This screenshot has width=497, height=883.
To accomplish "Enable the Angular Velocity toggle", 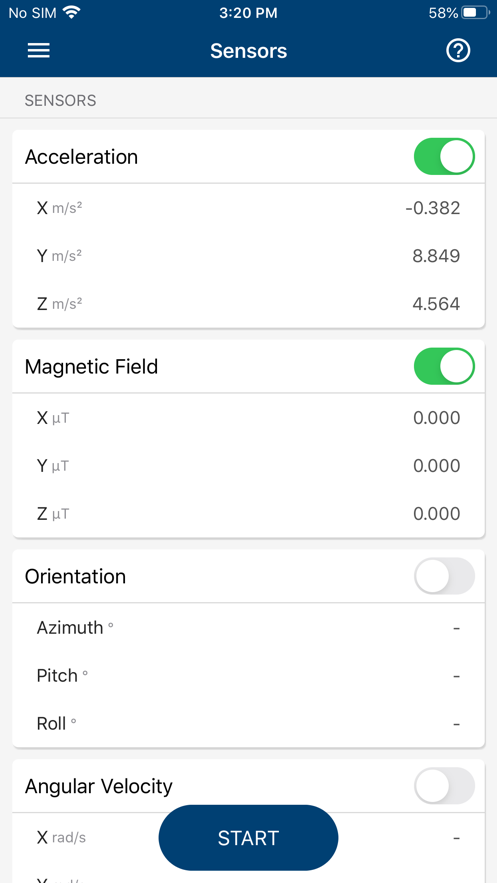I will (x=444, y=786).
